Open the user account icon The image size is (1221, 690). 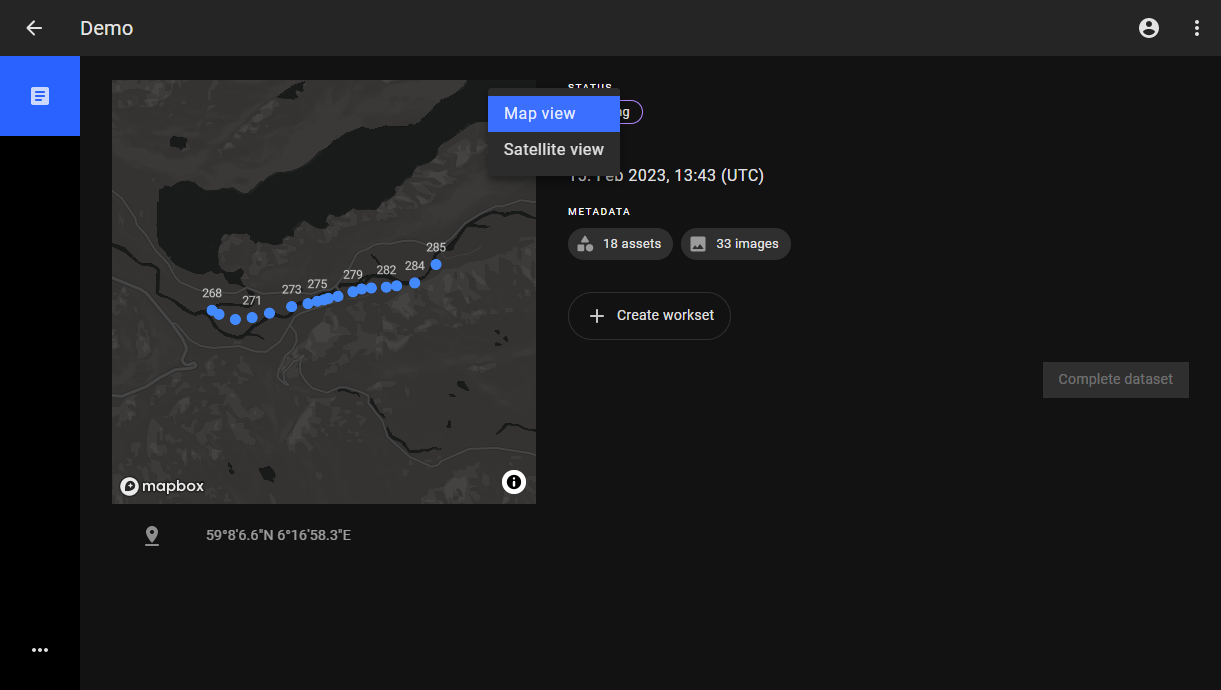[1149, 28]
